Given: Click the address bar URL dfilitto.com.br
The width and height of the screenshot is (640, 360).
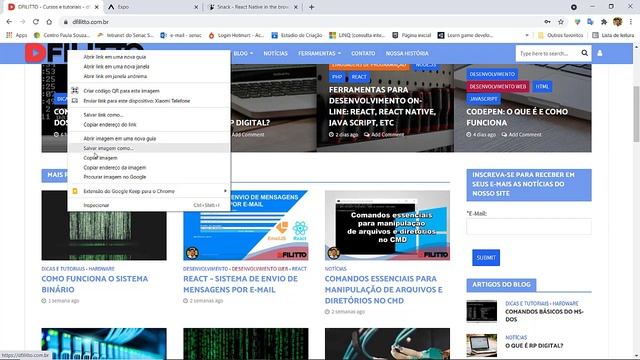Looking at the screenshot, I should point(90,22).
